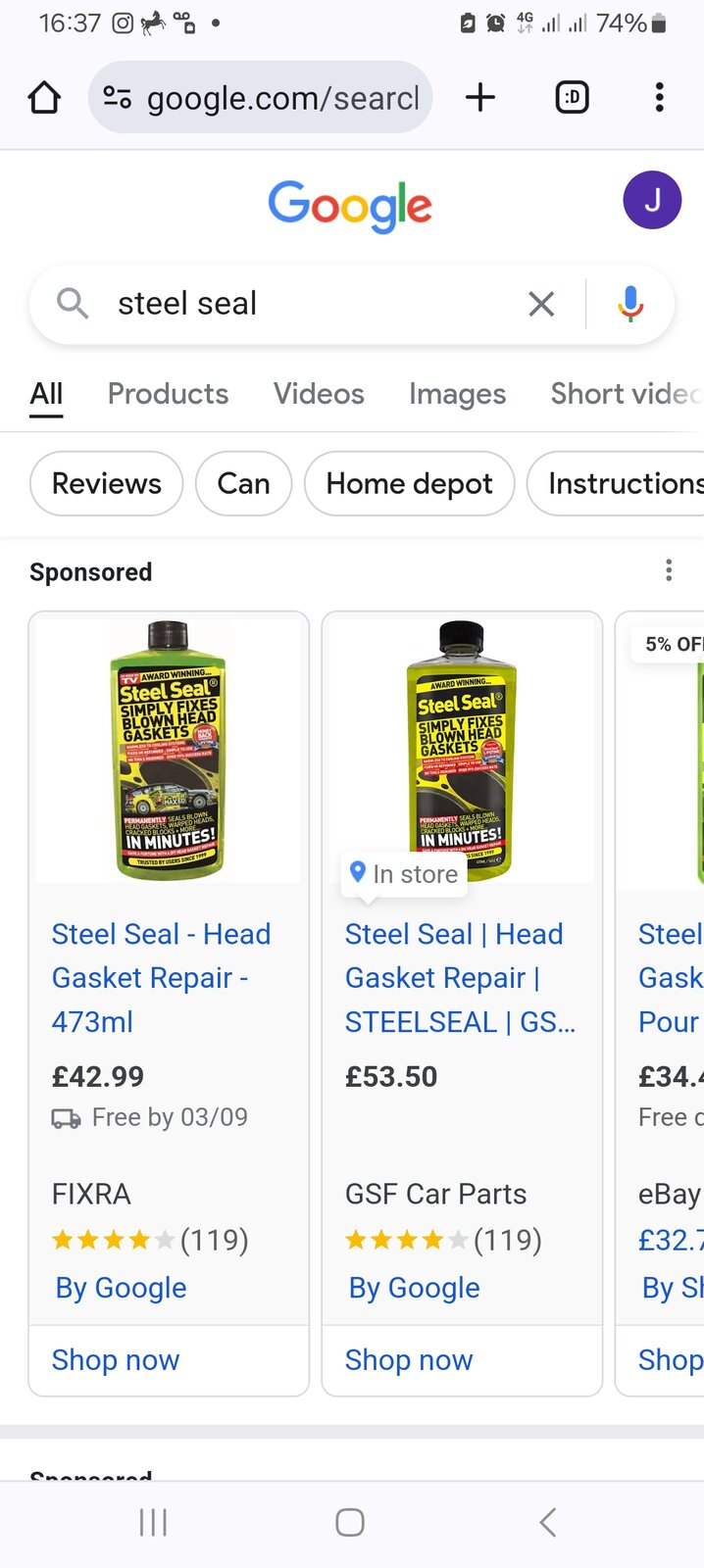Select the Reviews filter chip
The width and height of the screenshot is (704, 1568).
pos(107,483)
